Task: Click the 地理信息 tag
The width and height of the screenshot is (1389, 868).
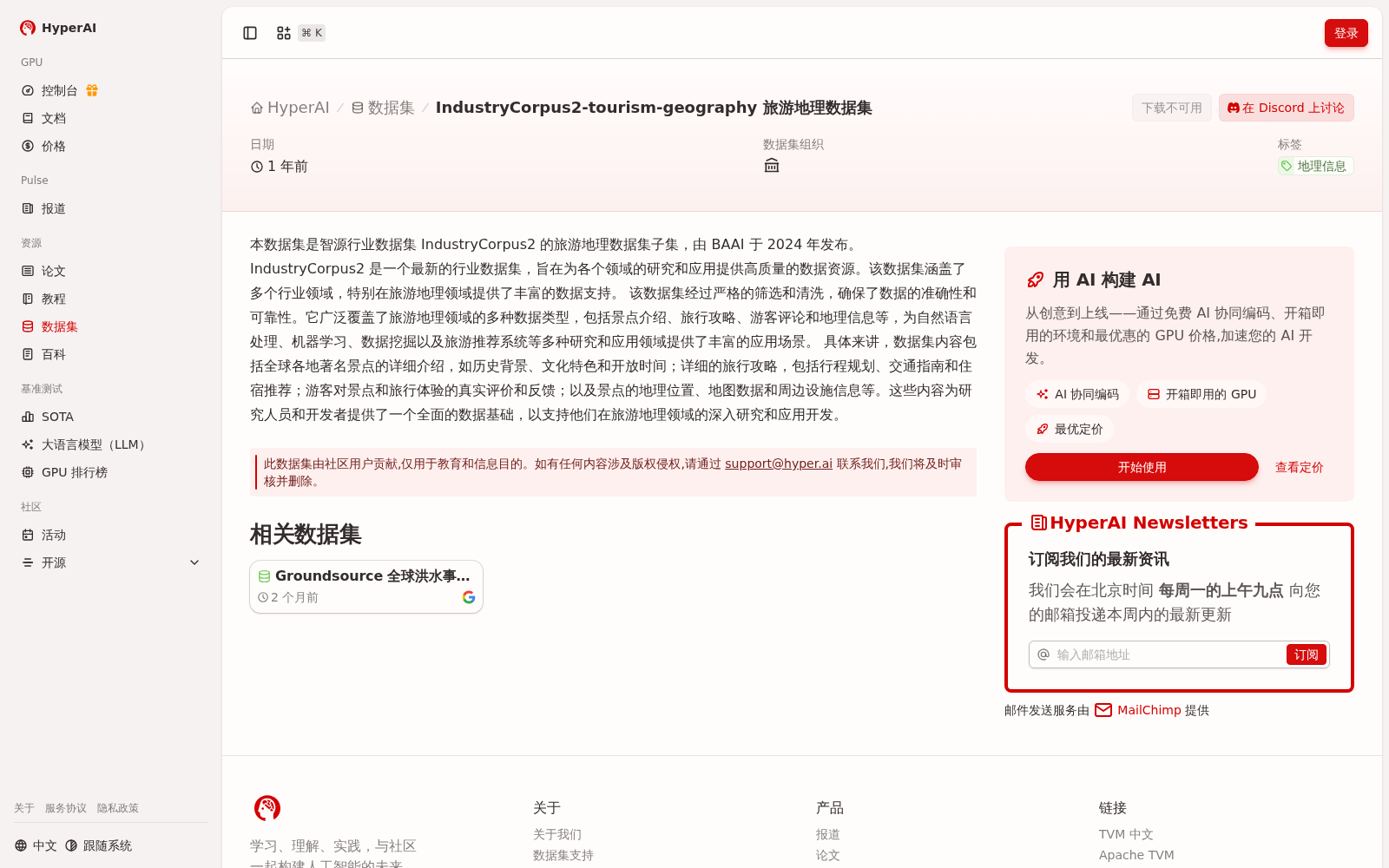Action: (1315, 166)
